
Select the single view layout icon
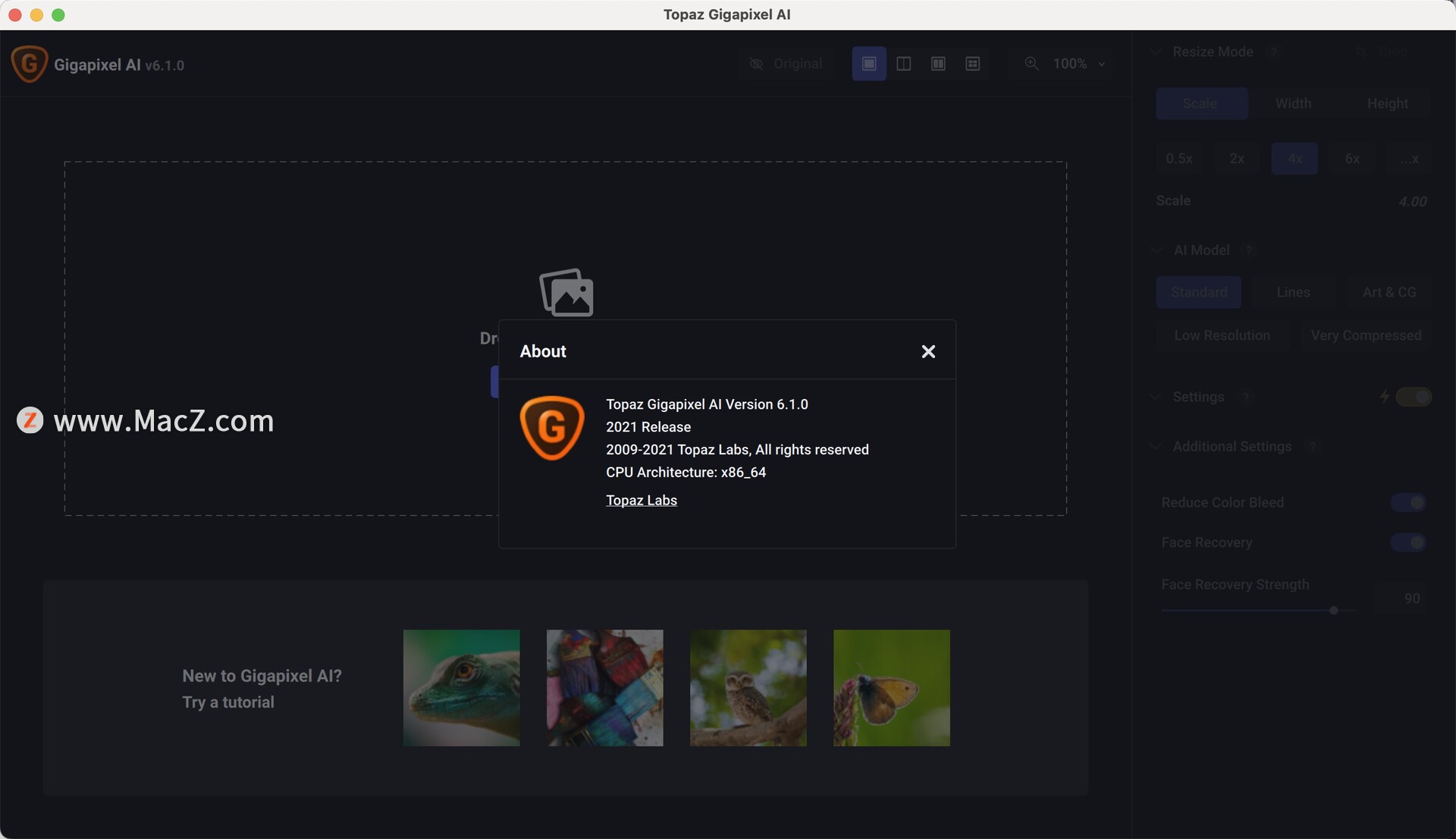pyautogui.click(x=869, y=64)
